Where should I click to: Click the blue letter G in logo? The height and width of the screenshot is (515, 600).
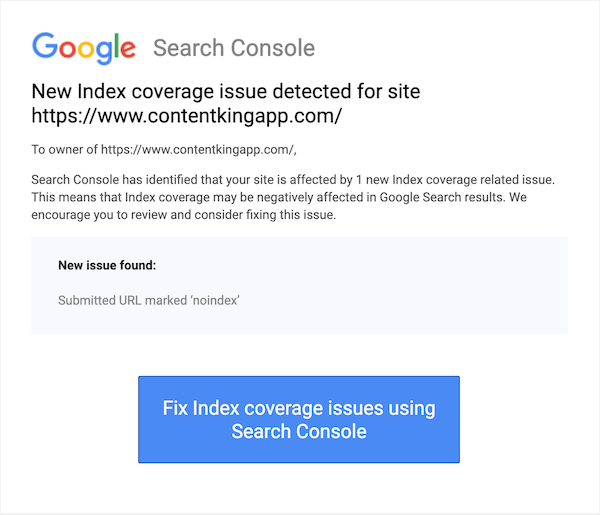pyautogui.click(x=45, y=45)
